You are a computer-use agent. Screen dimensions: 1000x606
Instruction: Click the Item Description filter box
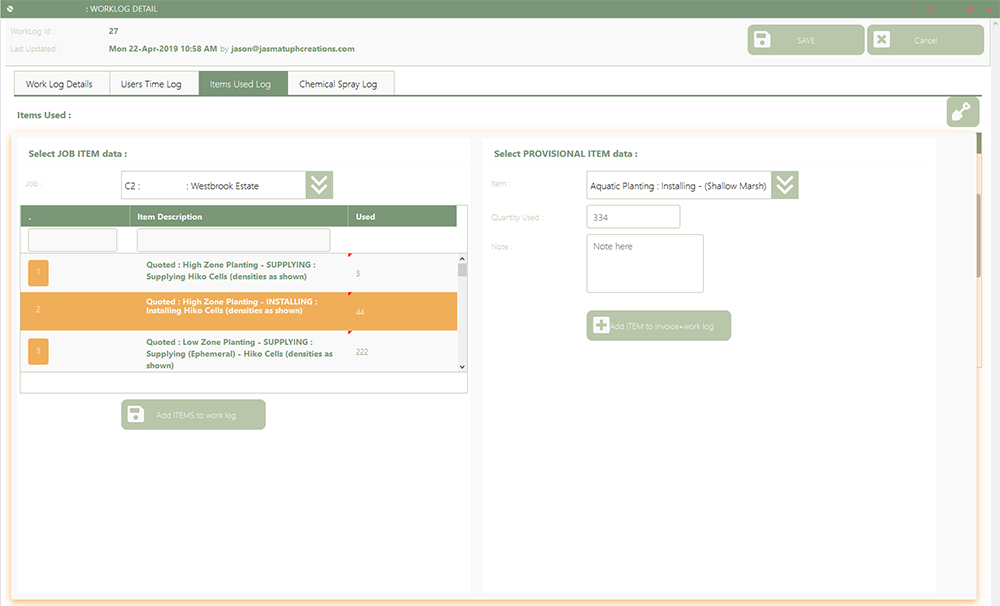[x=233, y=240]
